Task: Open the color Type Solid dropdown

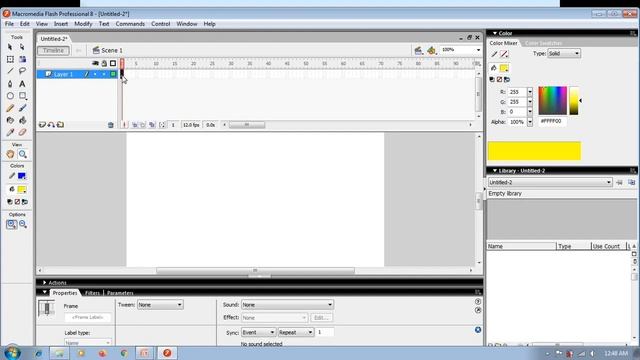Action: [564, 53]
